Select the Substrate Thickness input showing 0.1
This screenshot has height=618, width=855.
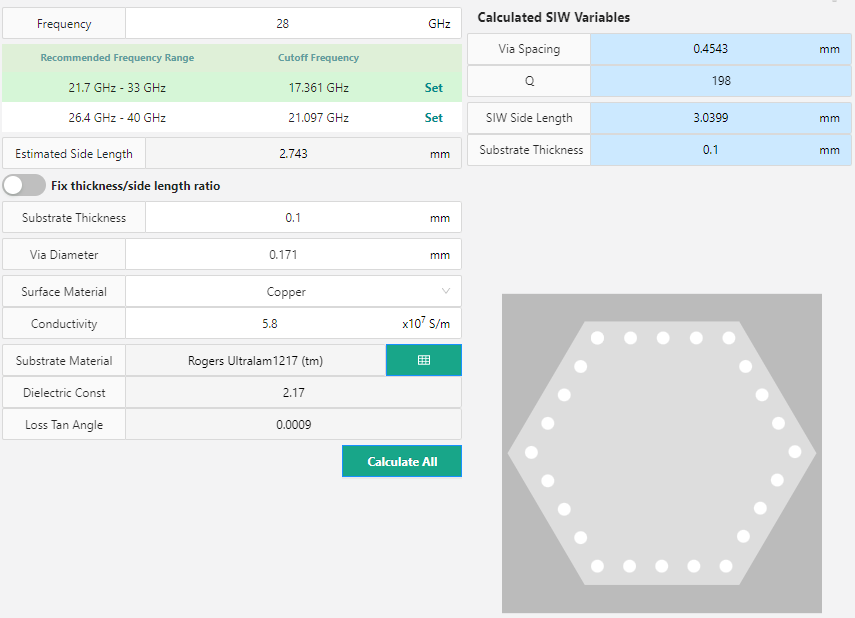(x=293, y=217)
